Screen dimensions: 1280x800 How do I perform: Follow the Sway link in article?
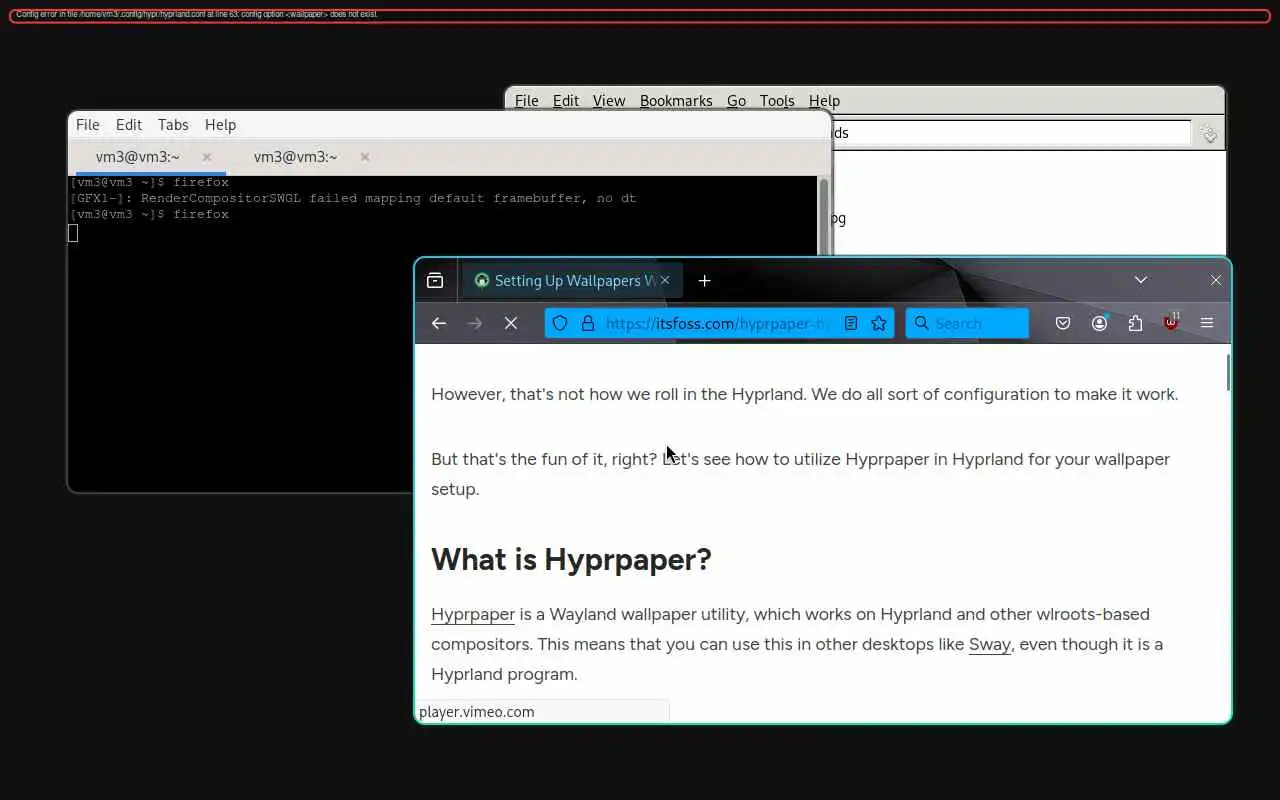pyautogui.click(x=990, y=644)
